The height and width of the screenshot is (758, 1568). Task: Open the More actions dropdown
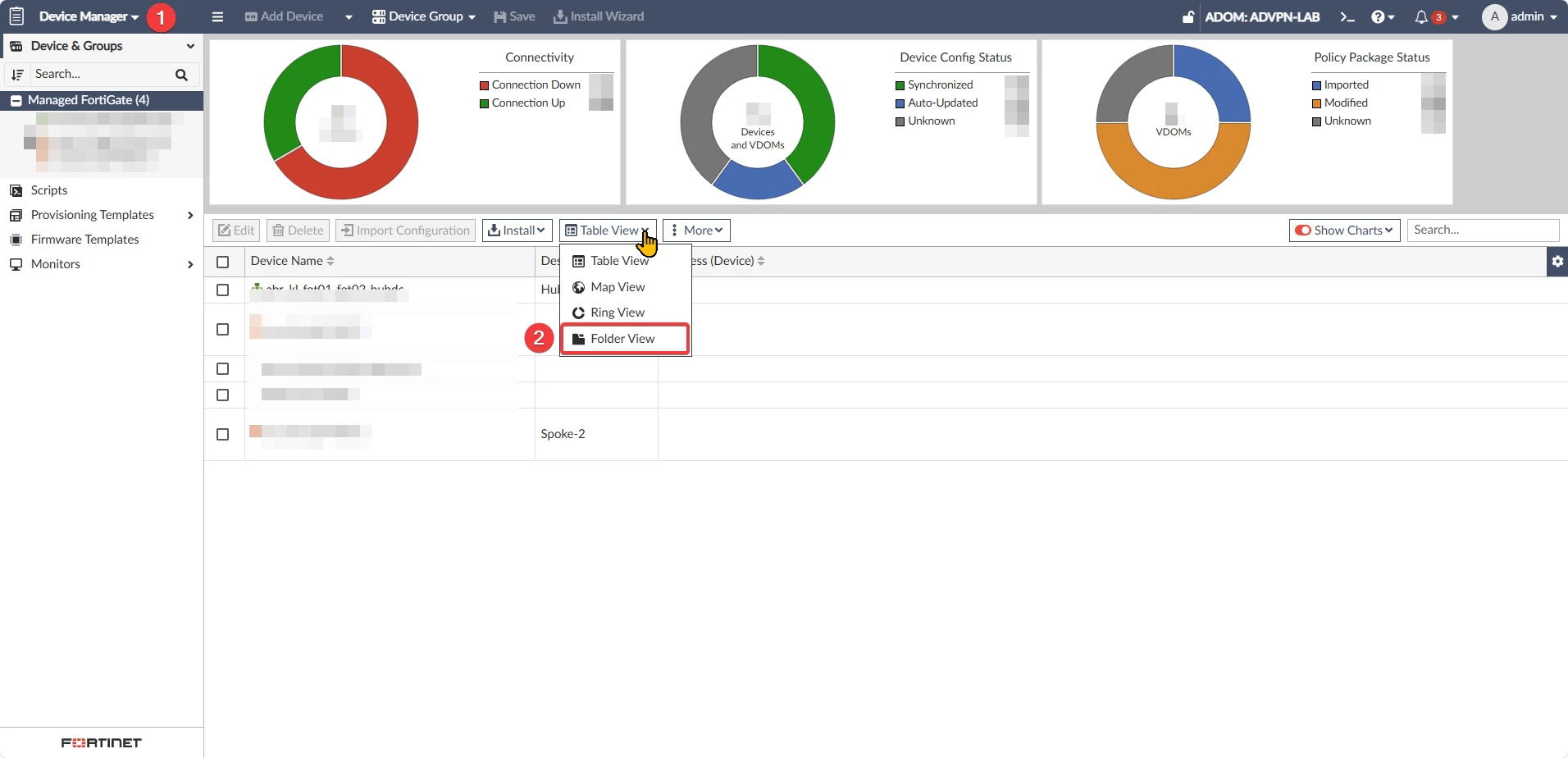[696, 231]
